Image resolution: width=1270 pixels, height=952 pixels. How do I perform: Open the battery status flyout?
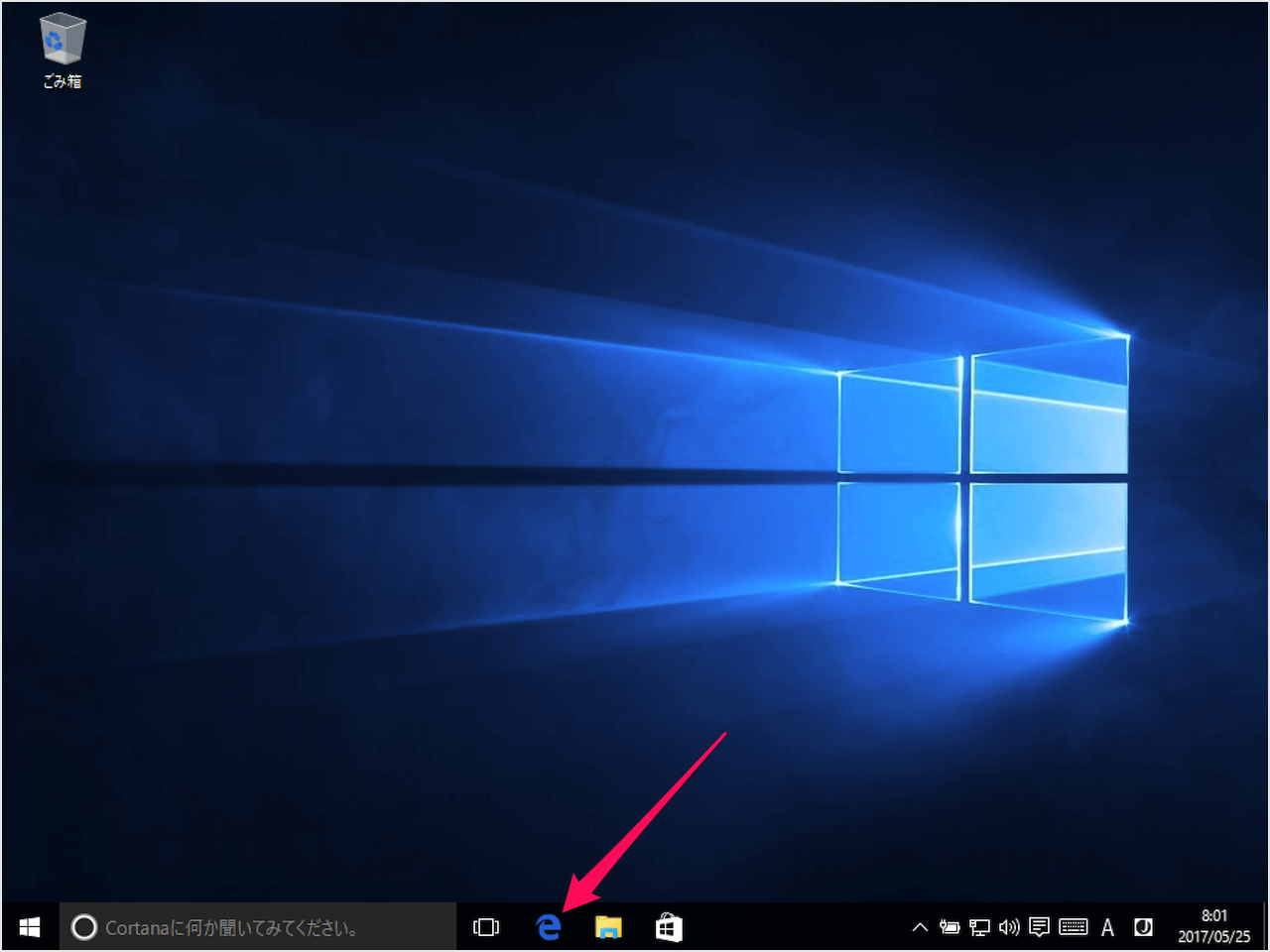click(x=950, y=927)
